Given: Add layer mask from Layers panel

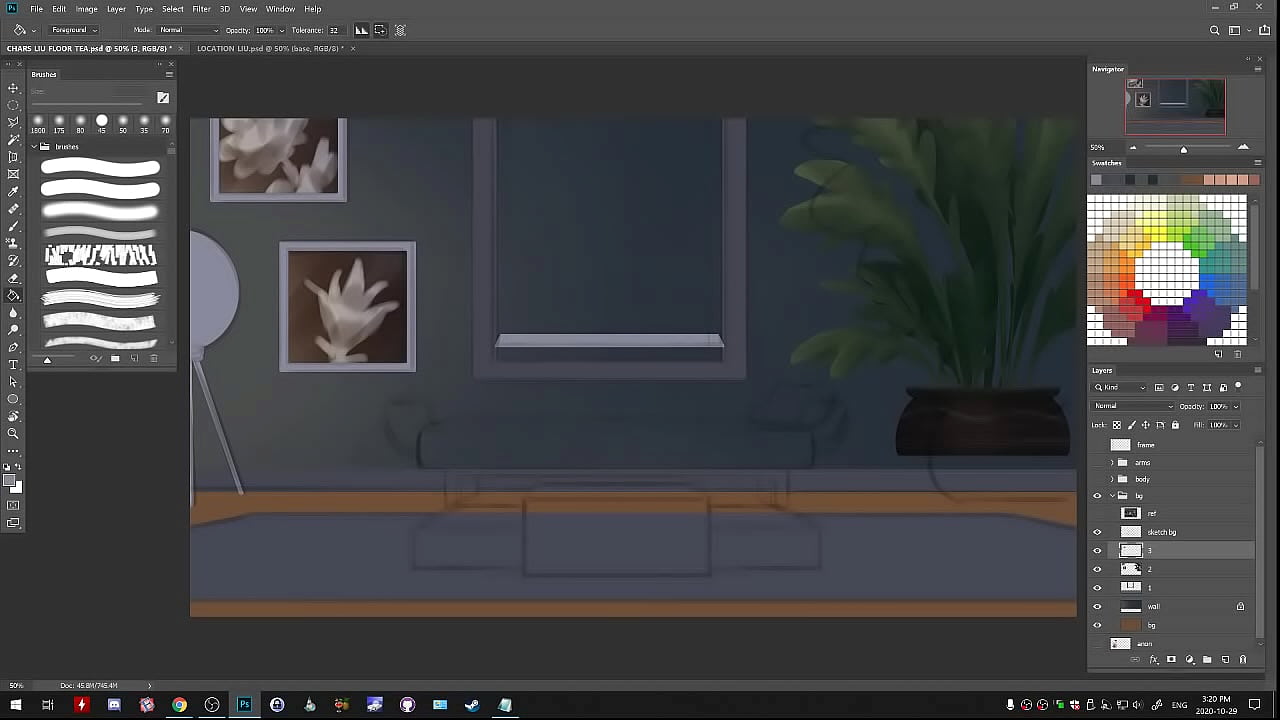Looking at the screenshot, I should [1171, 660].
